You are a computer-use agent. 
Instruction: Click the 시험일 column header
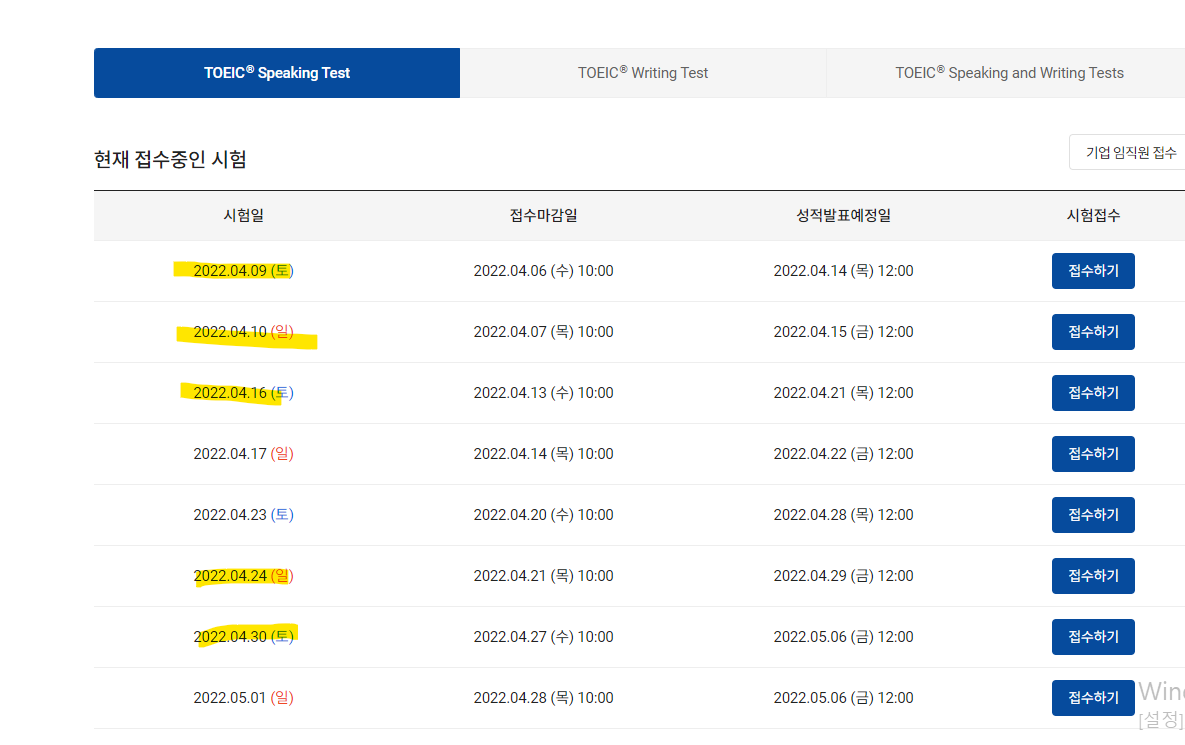(243, 215)
